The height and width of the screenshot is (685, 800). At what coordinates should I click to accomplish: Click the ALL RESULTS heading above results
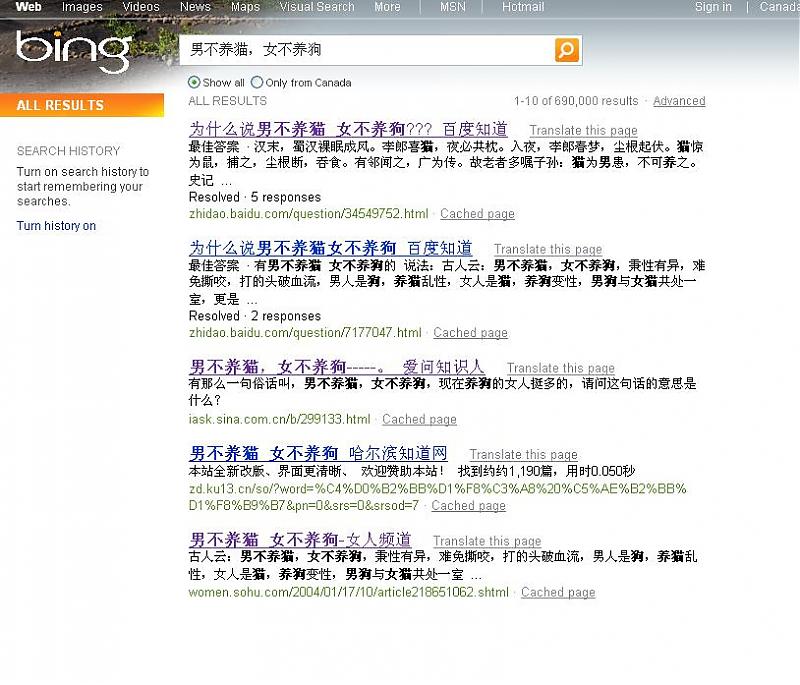[228, 101]
